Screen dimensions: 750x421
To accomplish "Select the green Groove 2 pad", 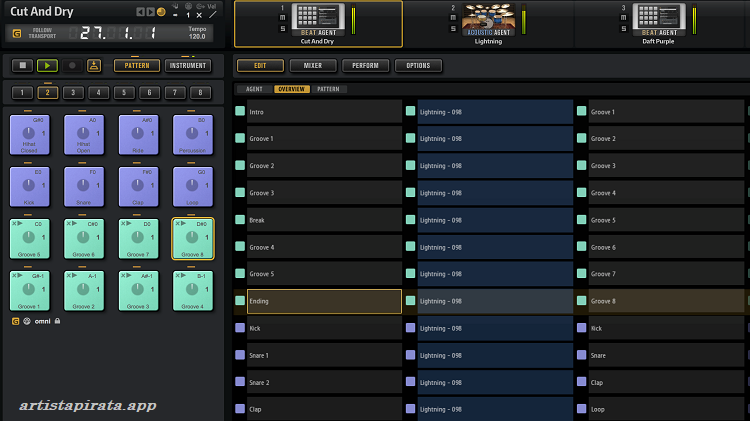I will pyautogui.click(x=84, y=291).
